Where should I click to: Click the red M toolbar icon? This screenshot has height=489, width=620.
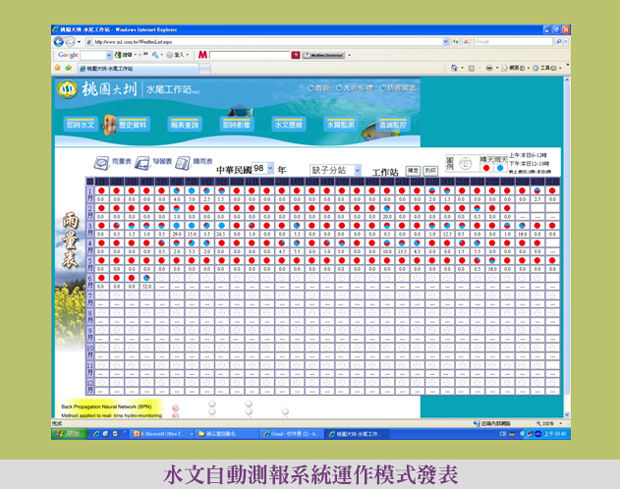pos(203,54)
